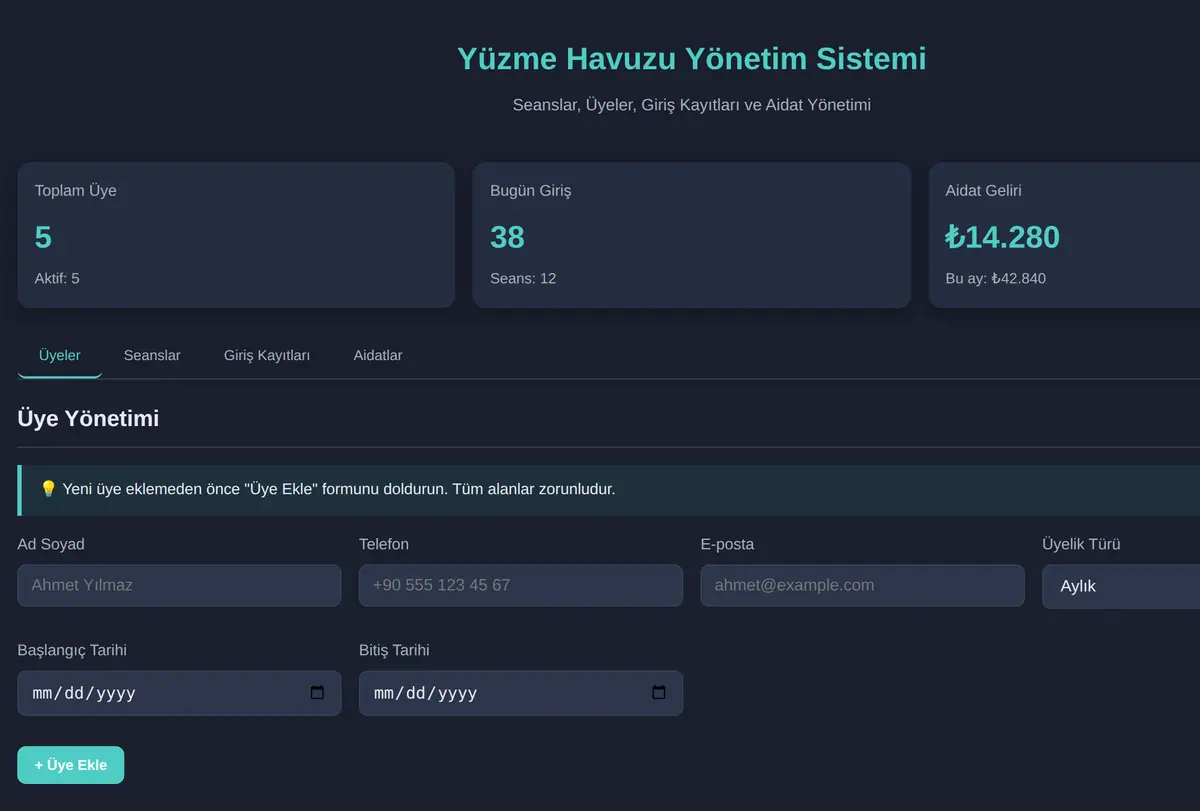
Task: Click the ₺14.280 revenue value
Action: coord(1003,237)
